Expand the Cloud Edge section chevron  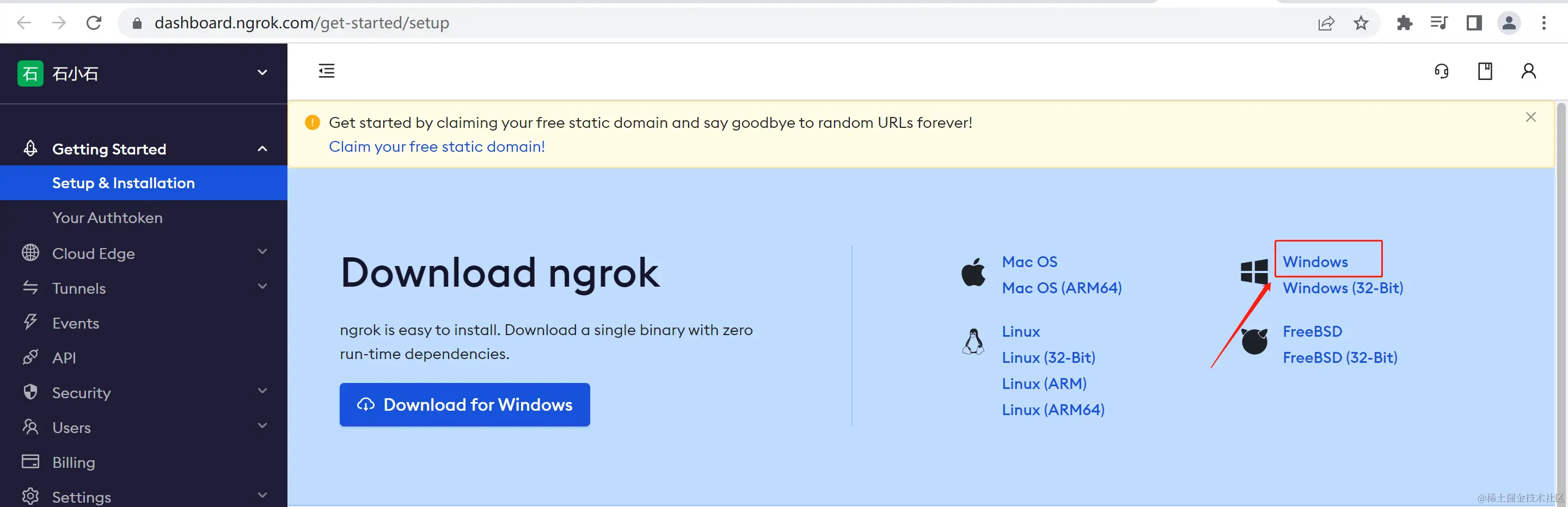click(x=262, y=252)
